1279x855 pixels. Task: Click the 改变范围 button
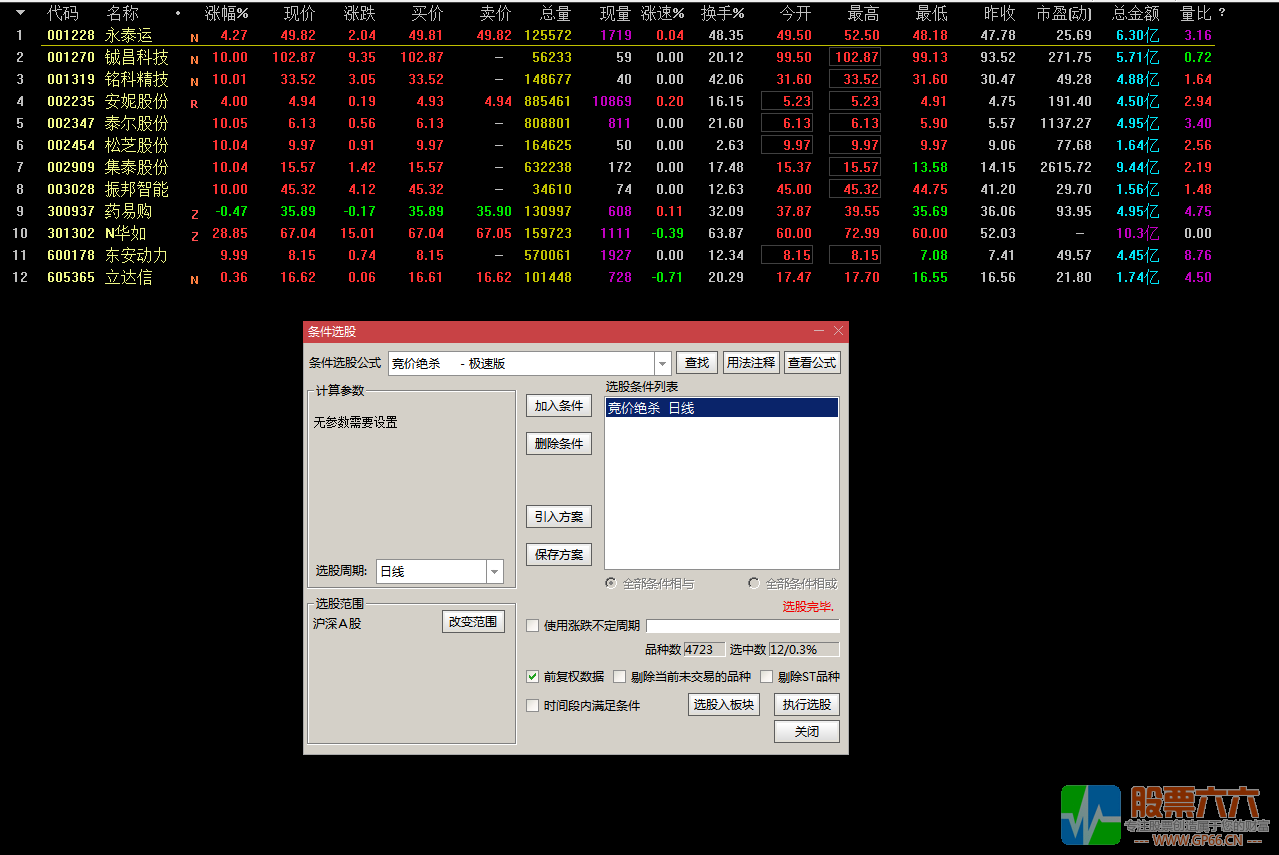(x=473, y=622)
